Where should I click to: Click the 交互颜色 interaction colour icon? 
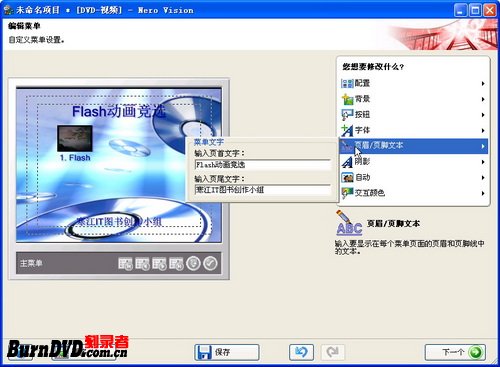click(x=347, y=193)
